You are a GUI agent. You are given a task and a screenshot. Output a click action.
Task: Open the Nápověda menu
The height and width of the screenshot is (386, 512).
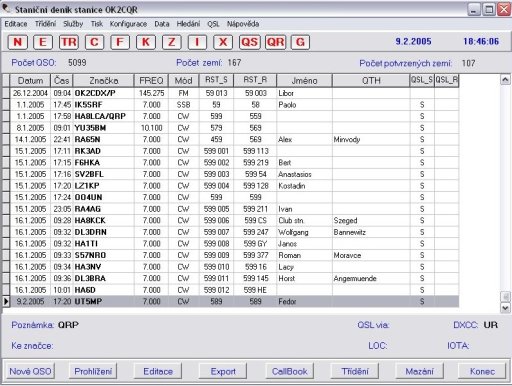pos(243,24)
